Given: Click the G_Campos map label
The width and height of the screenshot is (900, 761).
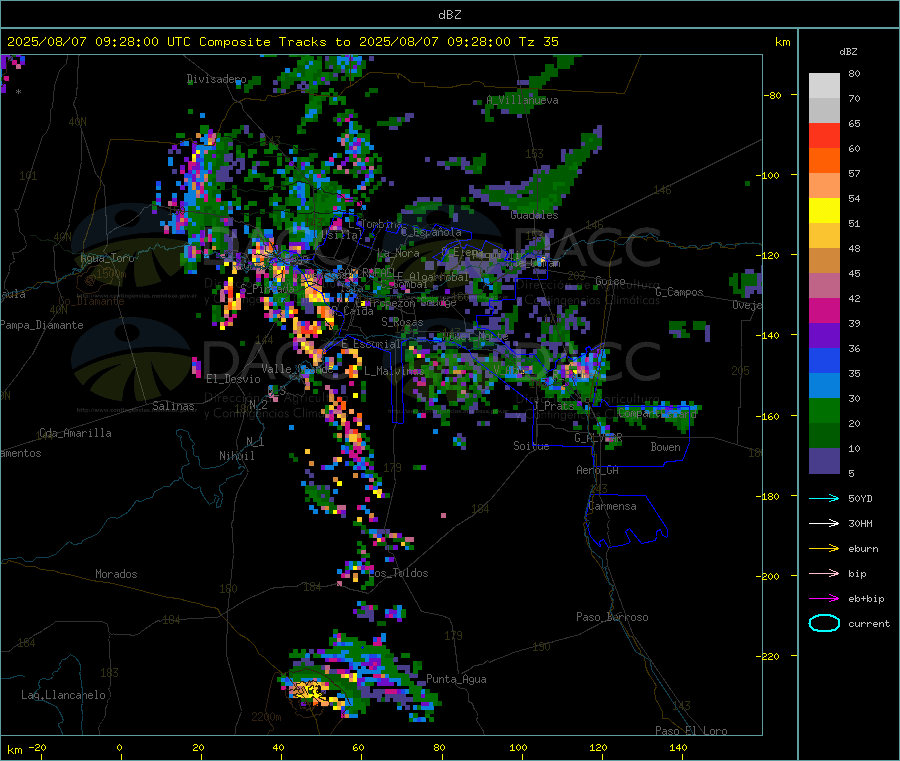Looking at the screenshot, I should [680, 292].
